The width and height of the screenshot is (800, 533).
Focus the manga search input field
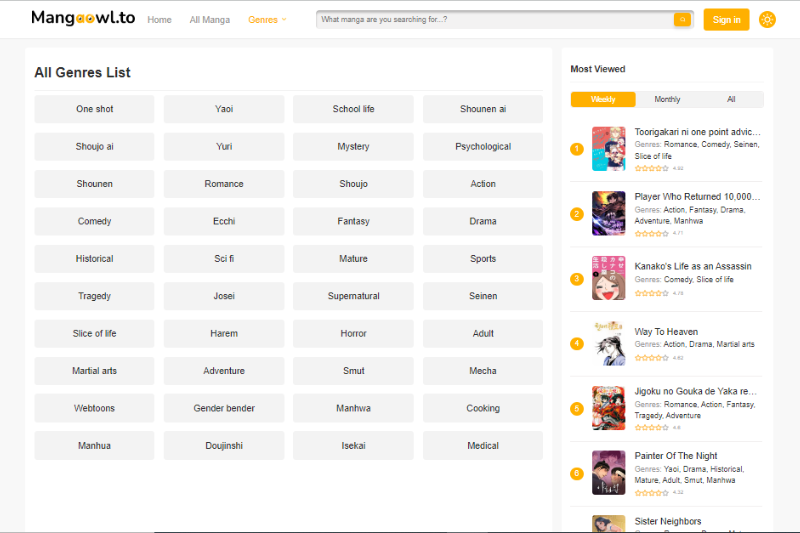(x=494, y=19)
